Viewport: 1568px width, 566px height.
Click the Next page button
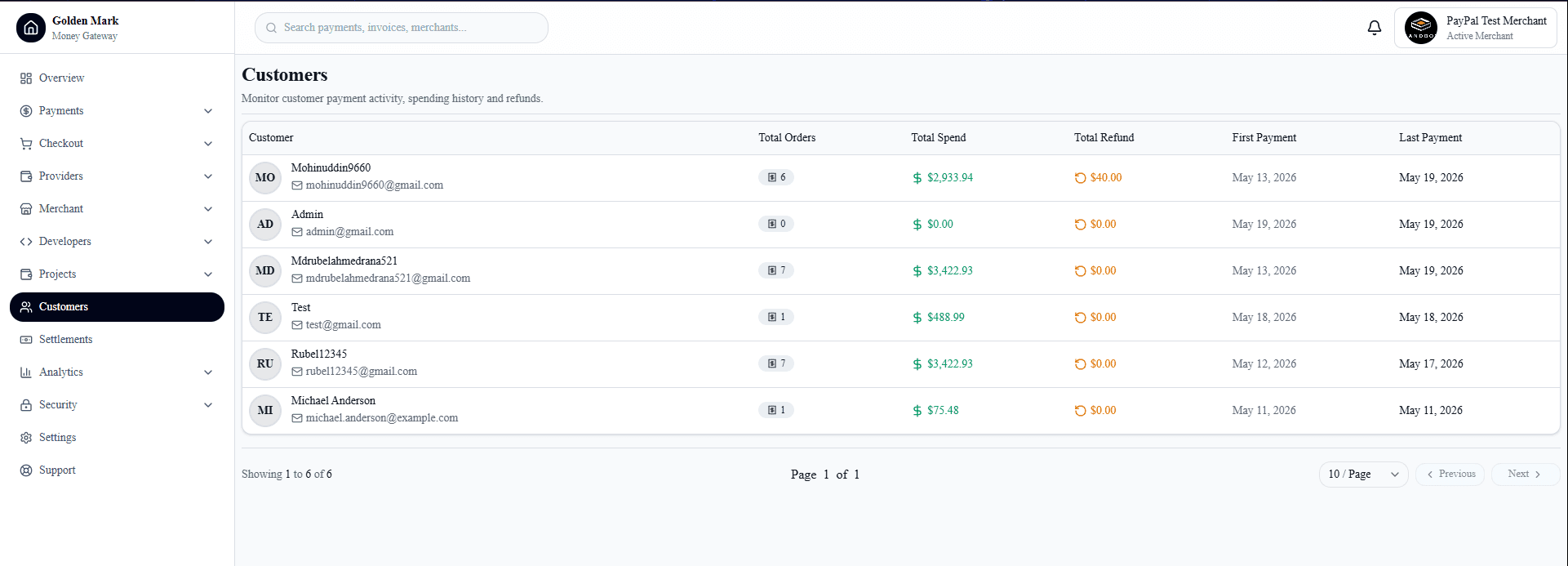click(1526, 475)
